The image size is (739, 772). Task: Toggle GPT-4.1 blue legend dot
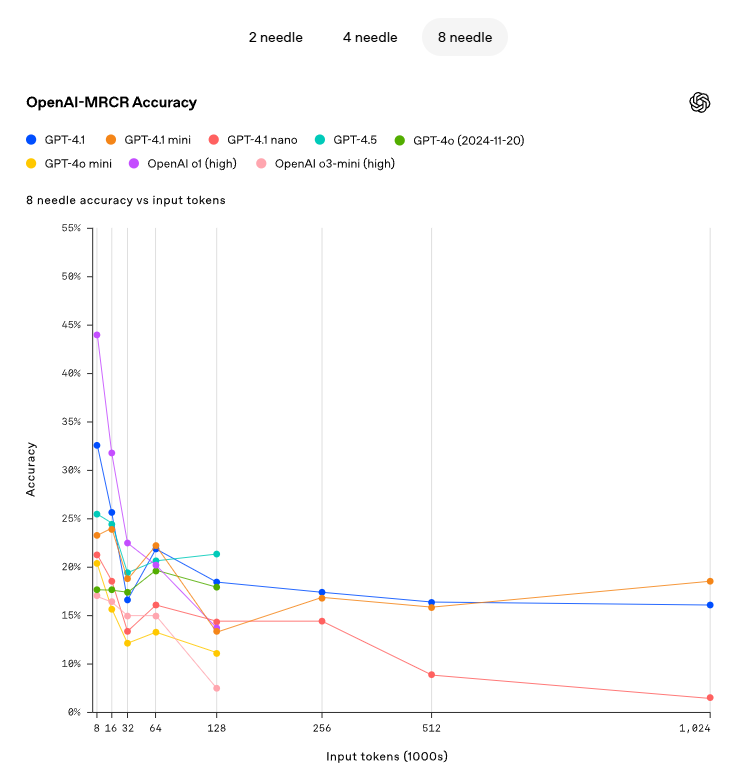[x=31, y=140]
